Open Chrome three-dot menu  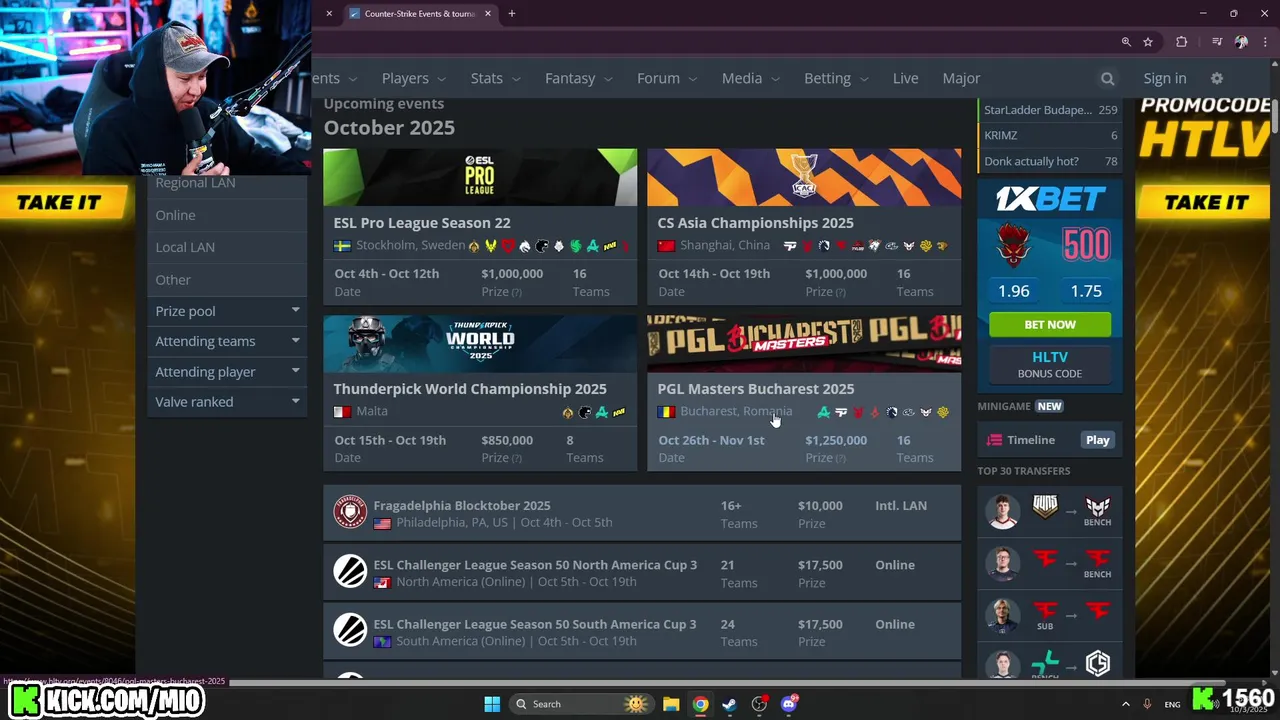pos(1264,42)
